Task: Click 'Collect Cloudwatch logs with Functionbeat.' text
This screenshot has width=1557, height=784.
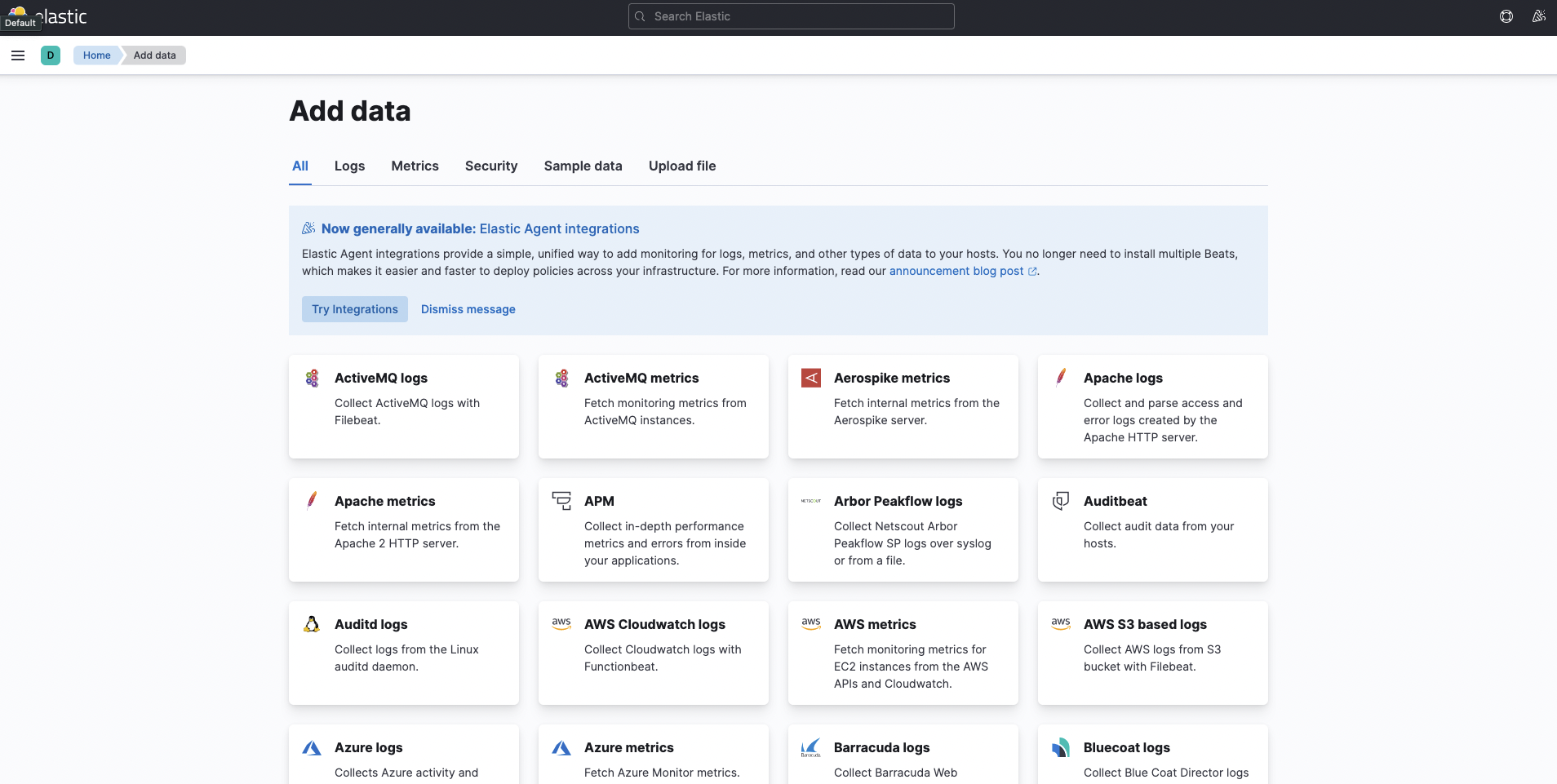Action: [663, 658]
